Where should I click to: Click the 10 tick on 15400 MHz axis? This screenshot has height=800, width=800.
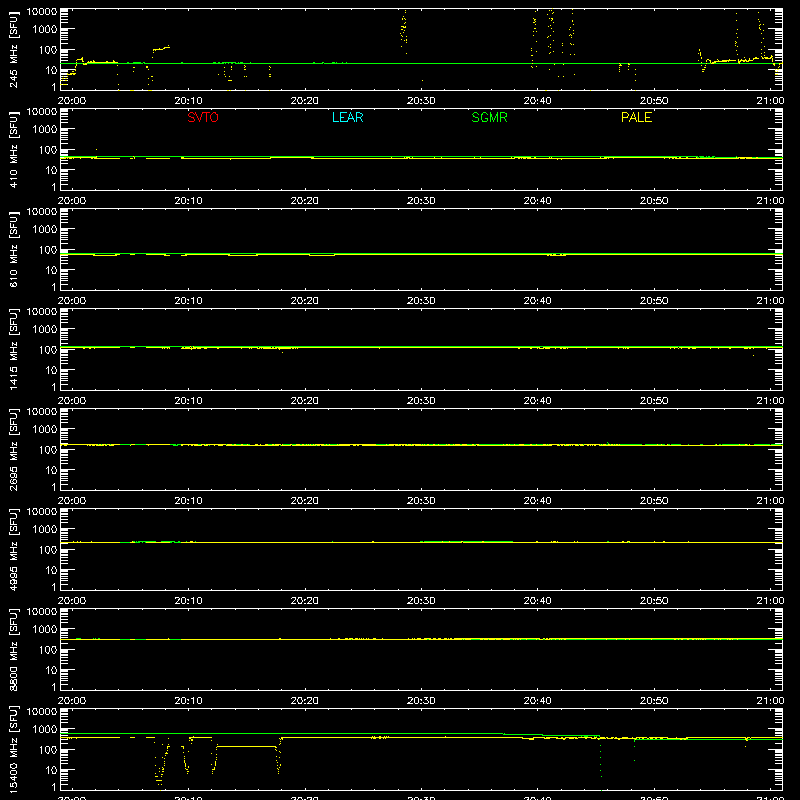(x=52, y=770)
